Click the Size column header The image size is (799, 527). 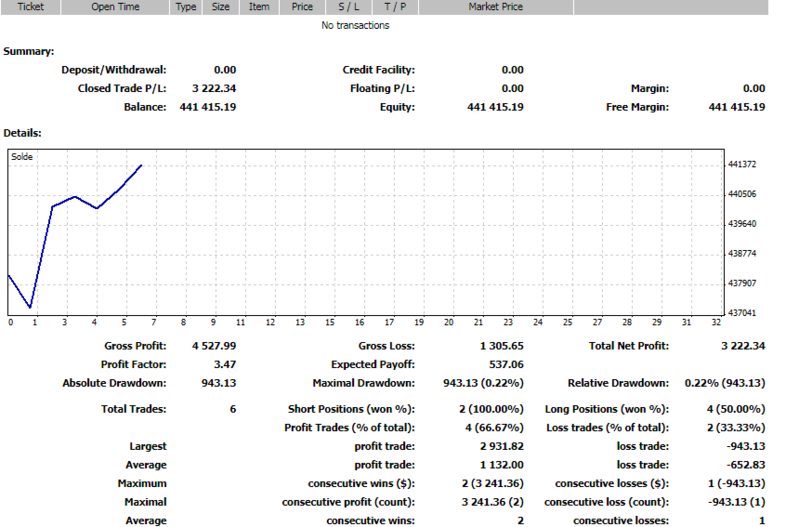221,7
